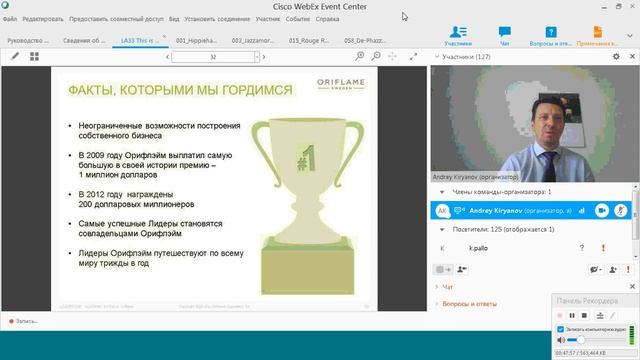Viewport: 640px width, 360px height.
Task: Open the Справка menu
Action: tap(327, 19)
